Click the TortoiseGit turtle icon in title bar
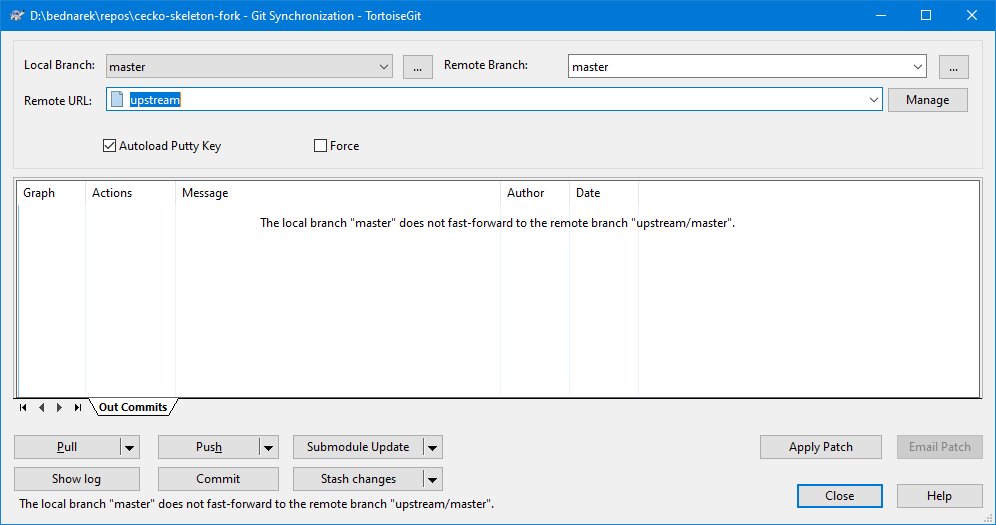Viewport: 996px width, 525px height. click(x=17, y=15)
